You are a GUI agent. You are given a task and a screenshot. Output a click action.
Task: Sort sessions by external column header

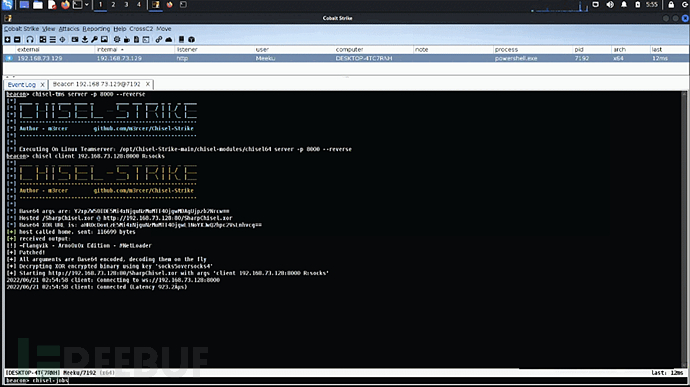[55, 49]
